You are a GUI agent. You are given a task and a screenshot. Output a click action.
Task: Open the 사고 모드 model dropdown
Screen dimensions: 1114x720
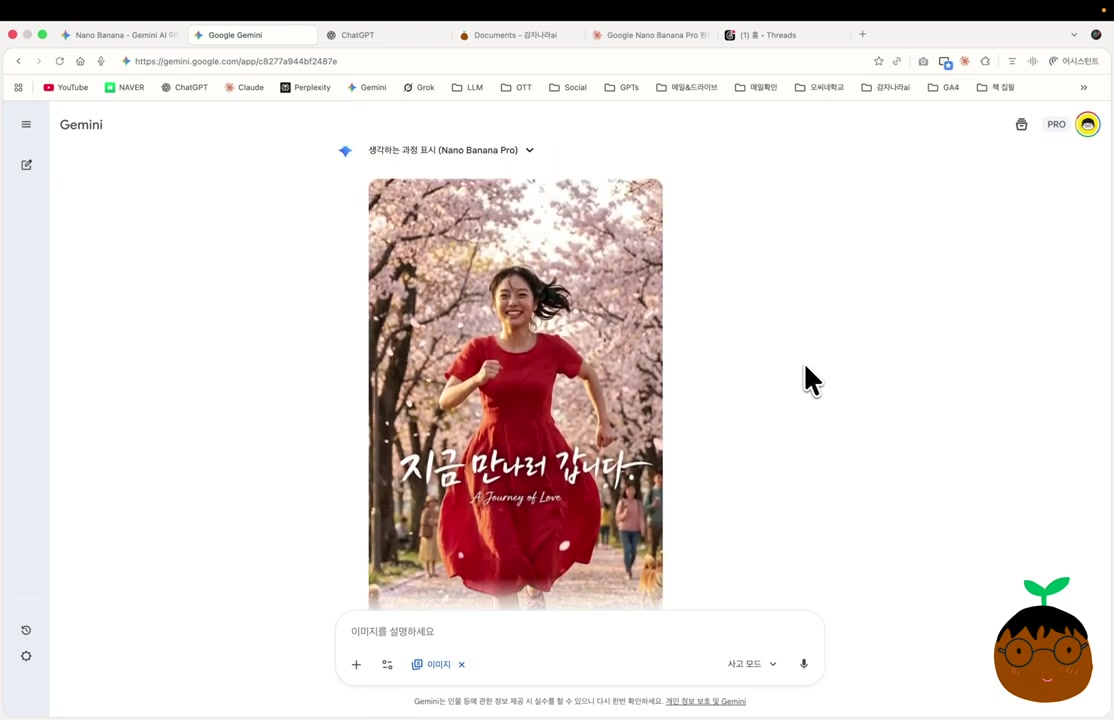pos(752,664)
